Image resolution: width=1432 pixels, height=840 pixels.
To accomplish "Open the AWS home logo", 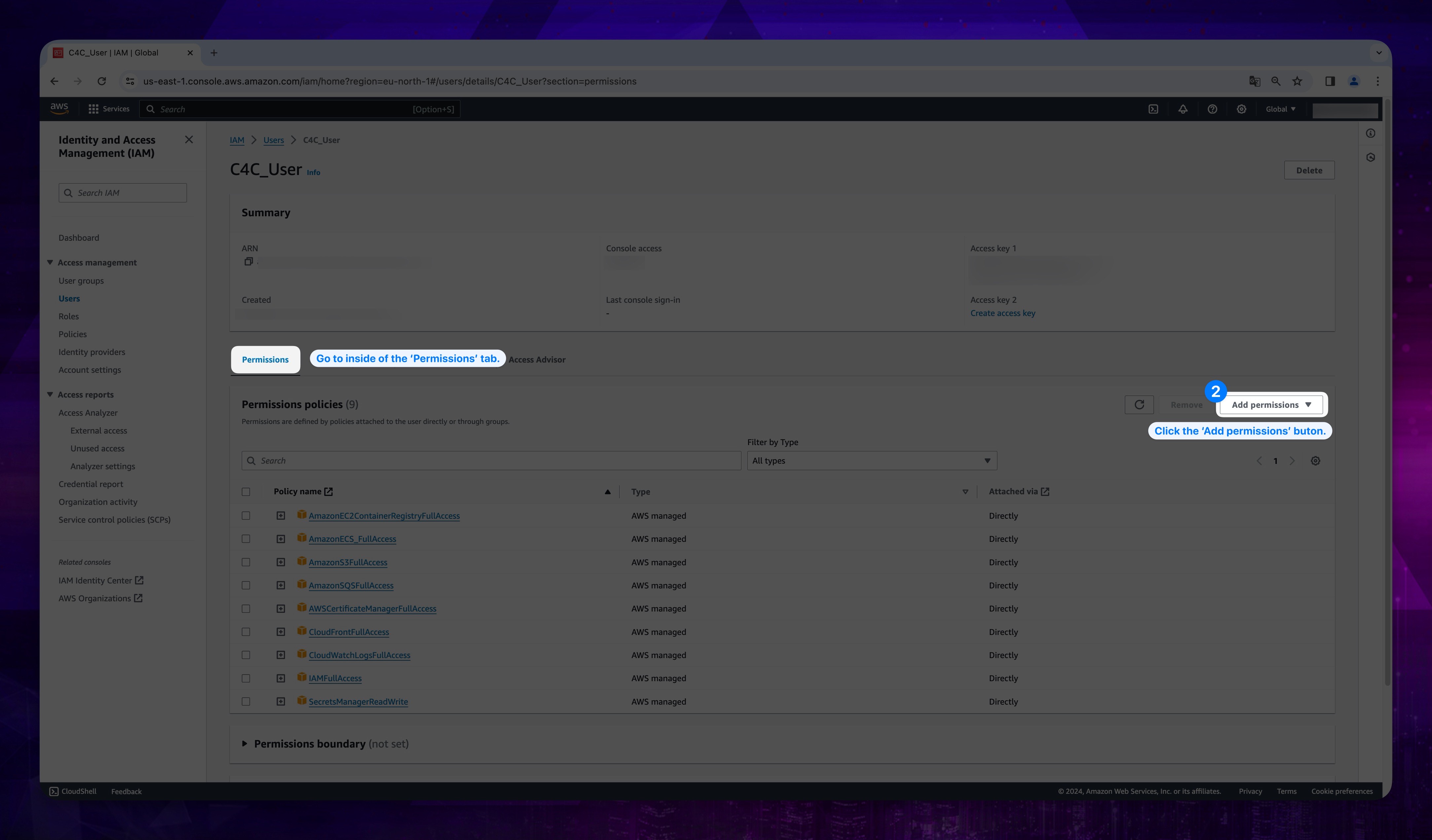I will coord(59,109).
